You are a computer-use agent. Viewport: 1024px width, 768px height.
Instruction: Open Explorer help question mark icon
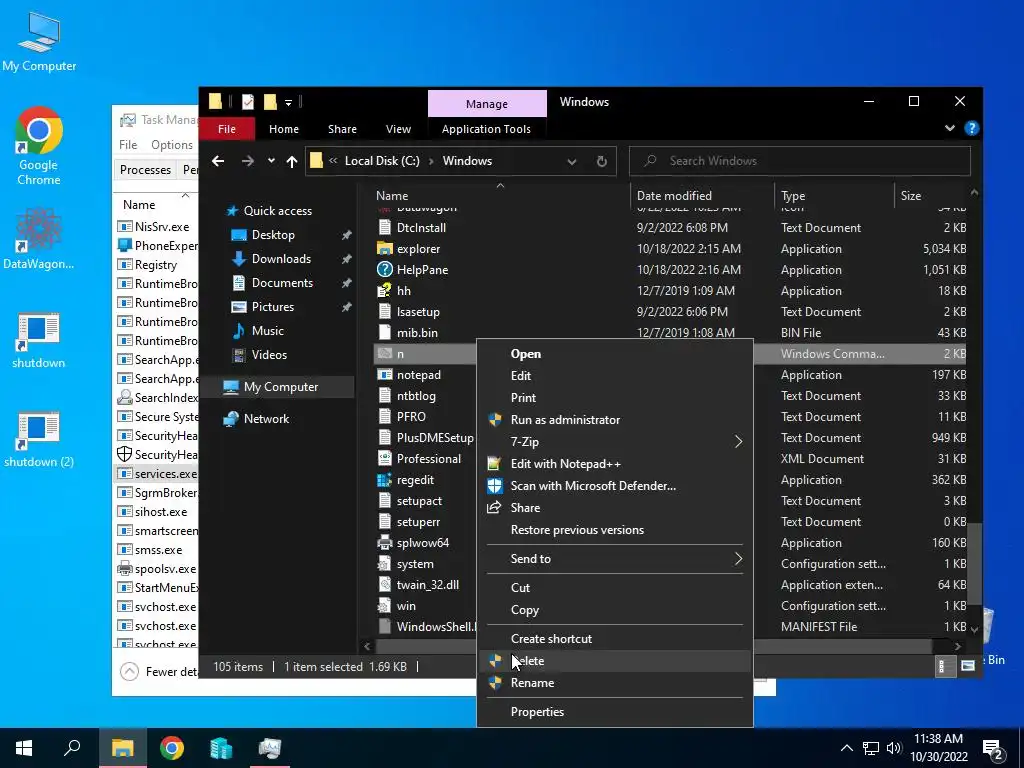coord(972,129)
